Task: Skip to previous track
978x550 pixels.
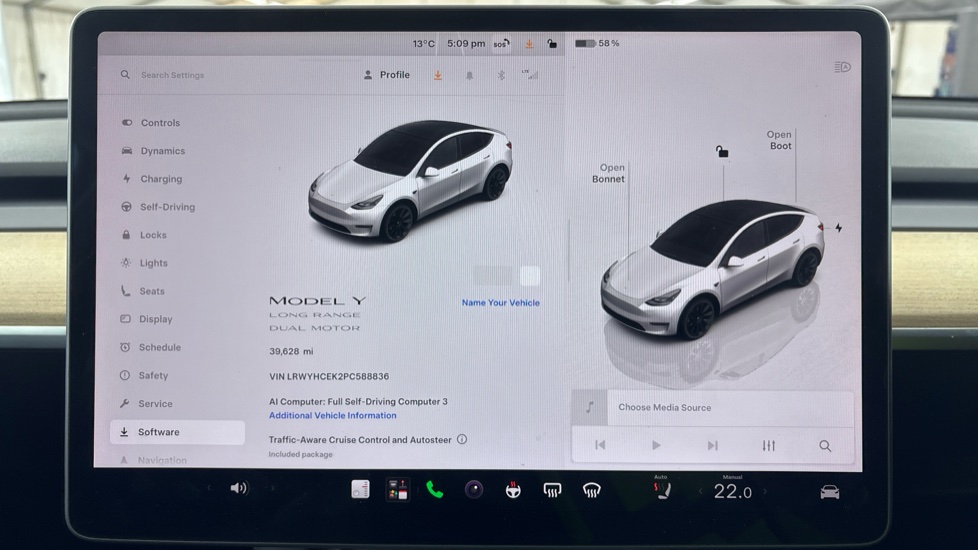Action: [x=600, y=445]
